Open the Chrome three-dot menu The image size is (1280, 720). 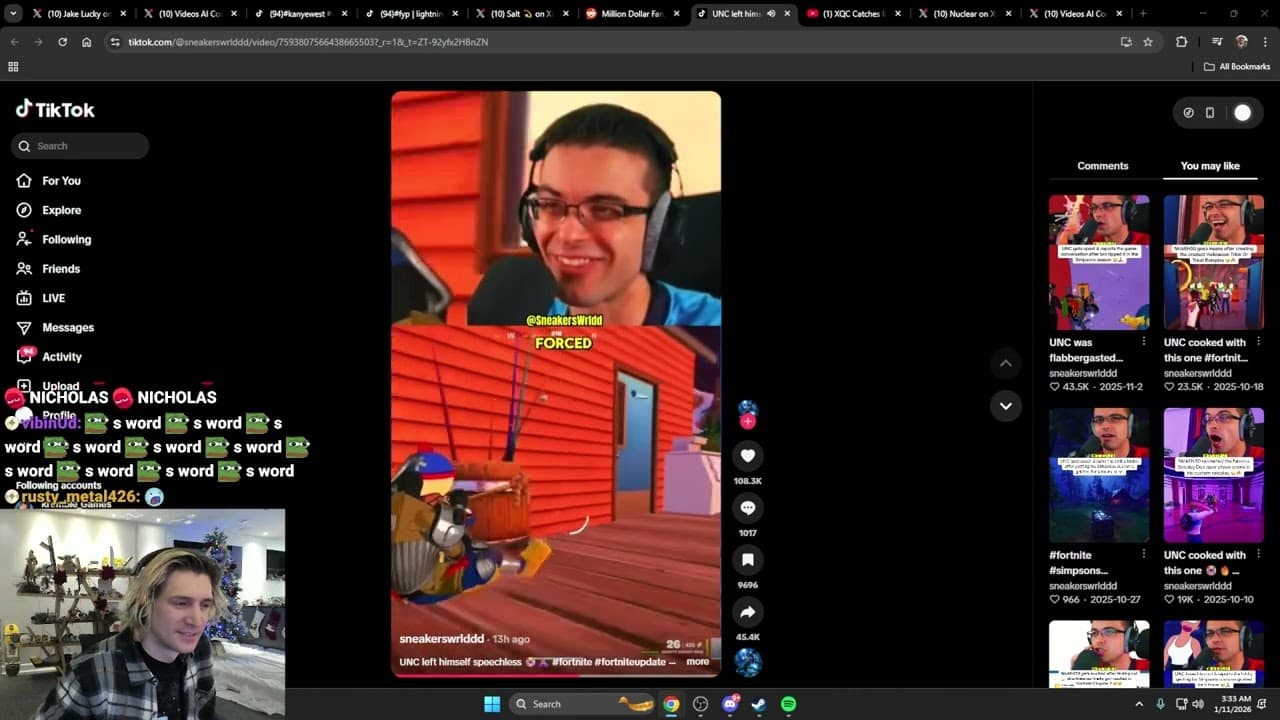coord(1265,42)
